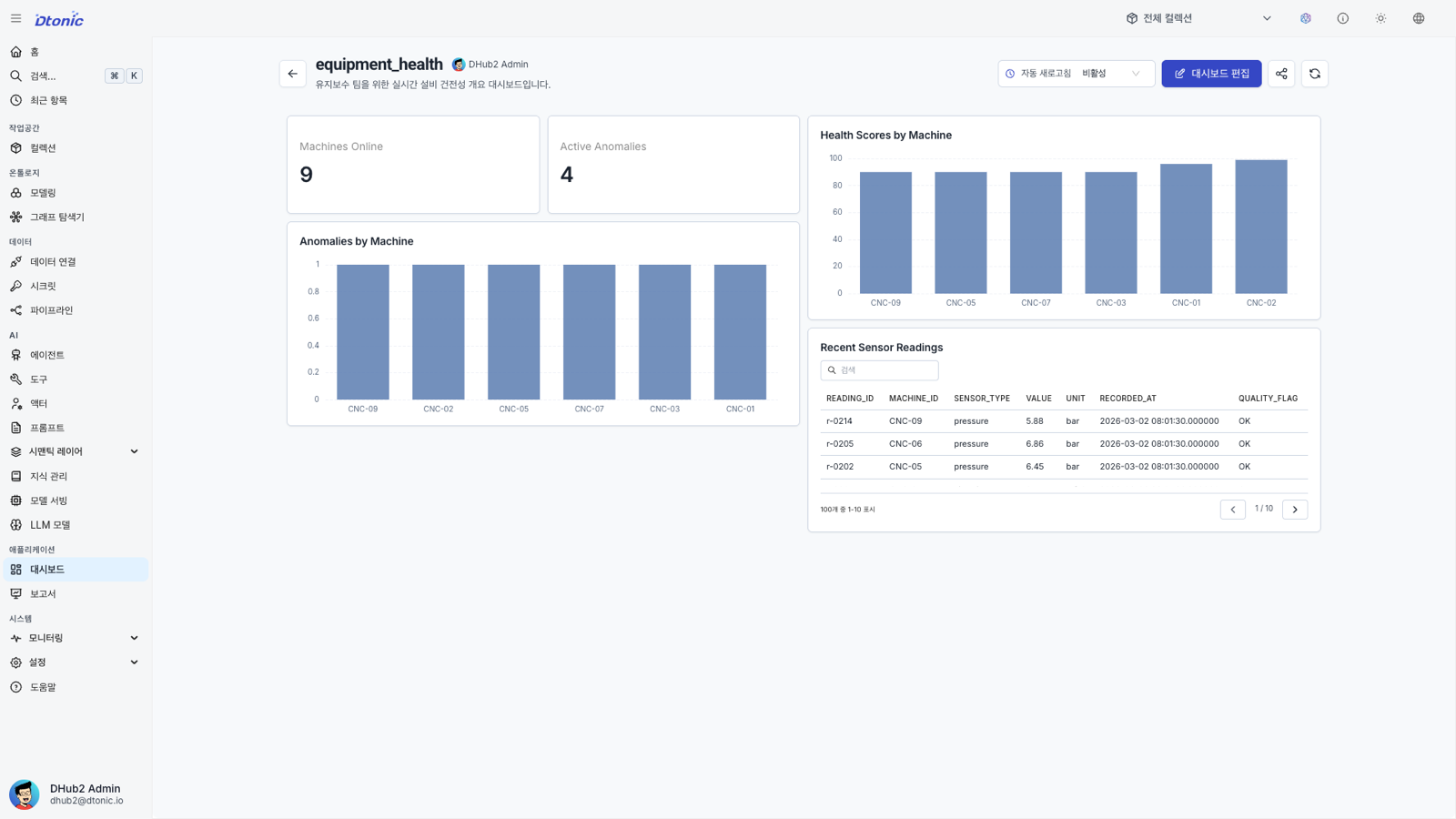Open LLM 모델 in the sidebar
1456x819 pixels.
pos(76,525)
